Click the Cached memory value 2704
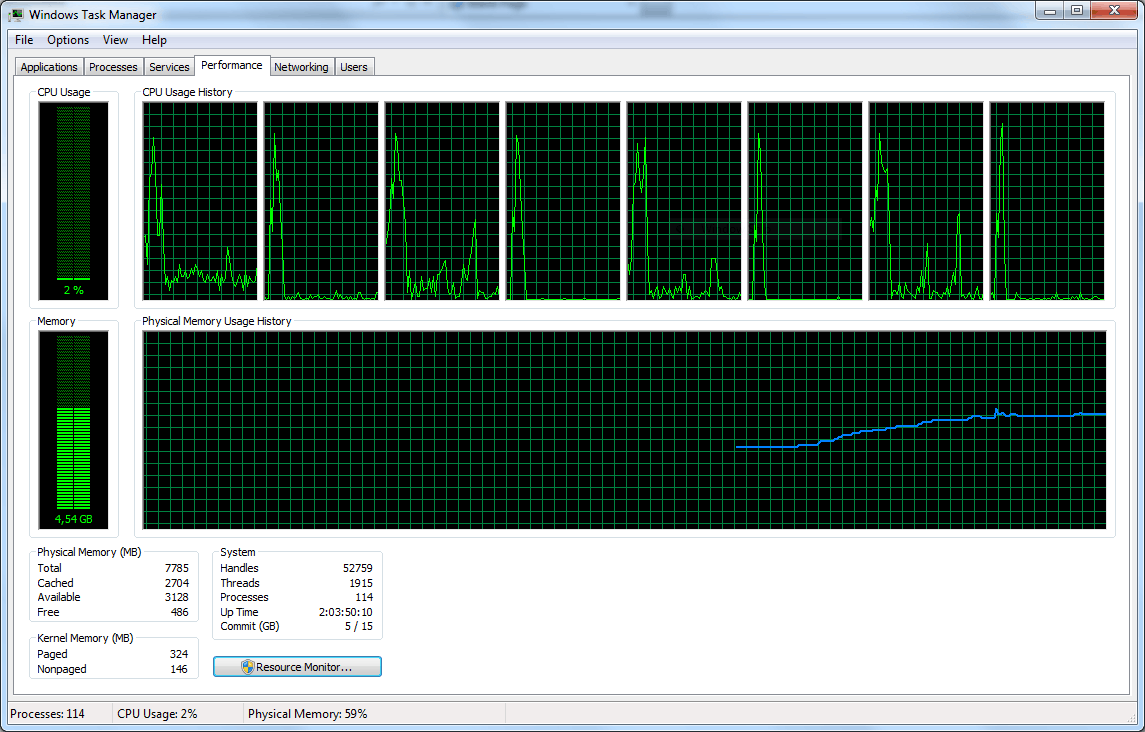Screen dimensions: 1145x732 coord(177,583)
